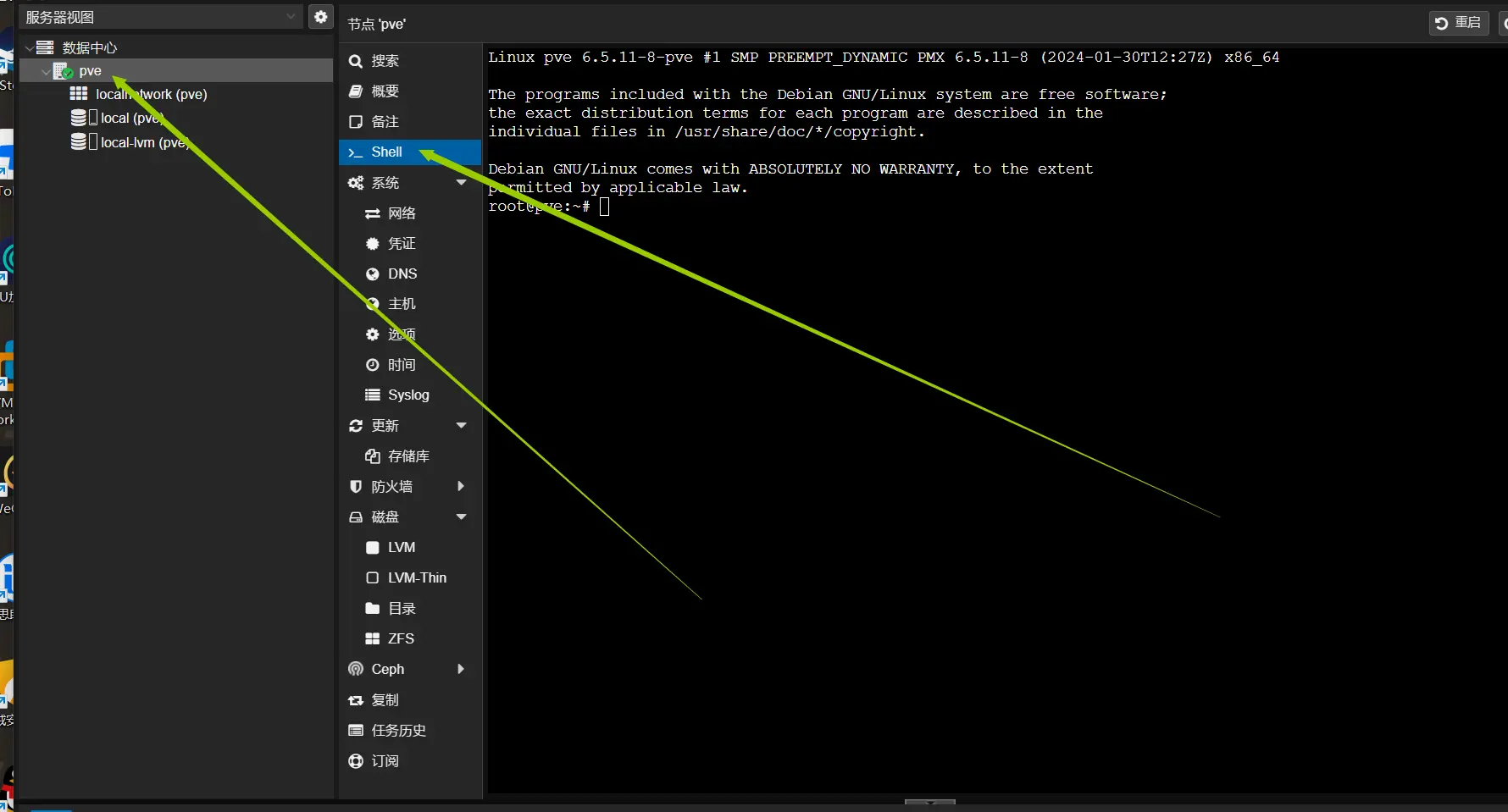Click the DNS globe icon
Viewport: 1508px width, 812px height.
tap(372, 273)
